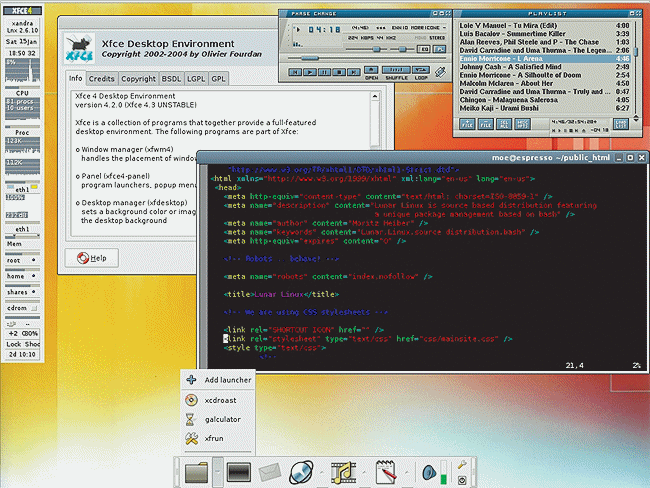Launch xcdroast from the panel menu

[x=219, y=400]
